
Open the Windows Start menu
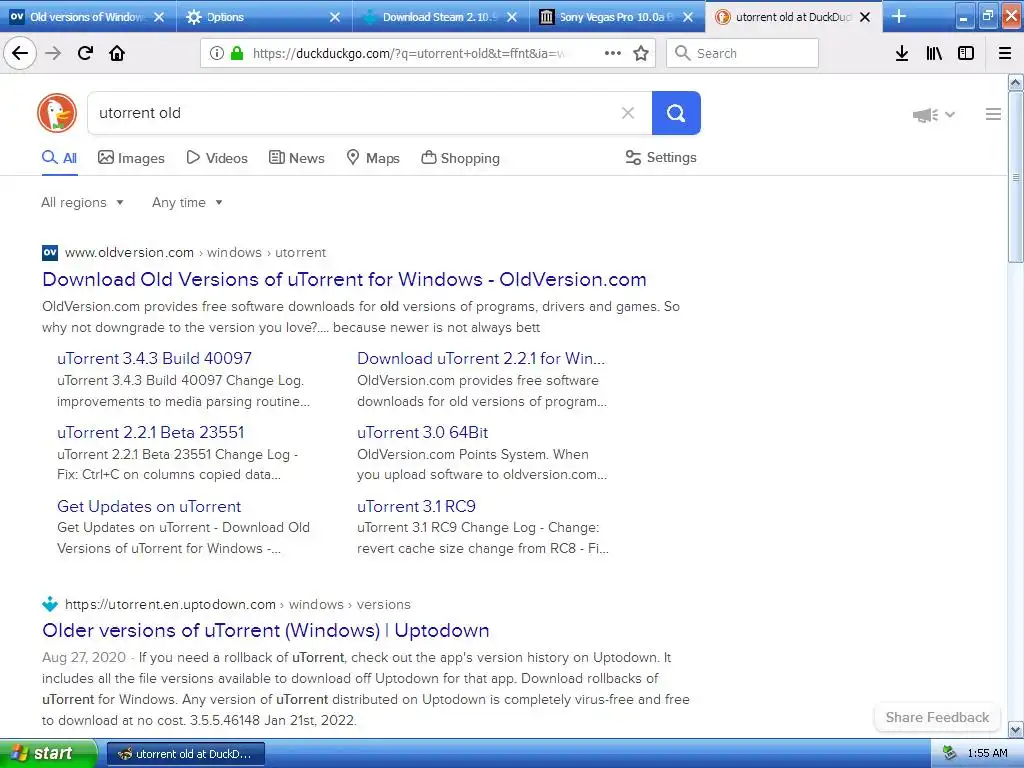pyautogui.click(x=48, y=753)
